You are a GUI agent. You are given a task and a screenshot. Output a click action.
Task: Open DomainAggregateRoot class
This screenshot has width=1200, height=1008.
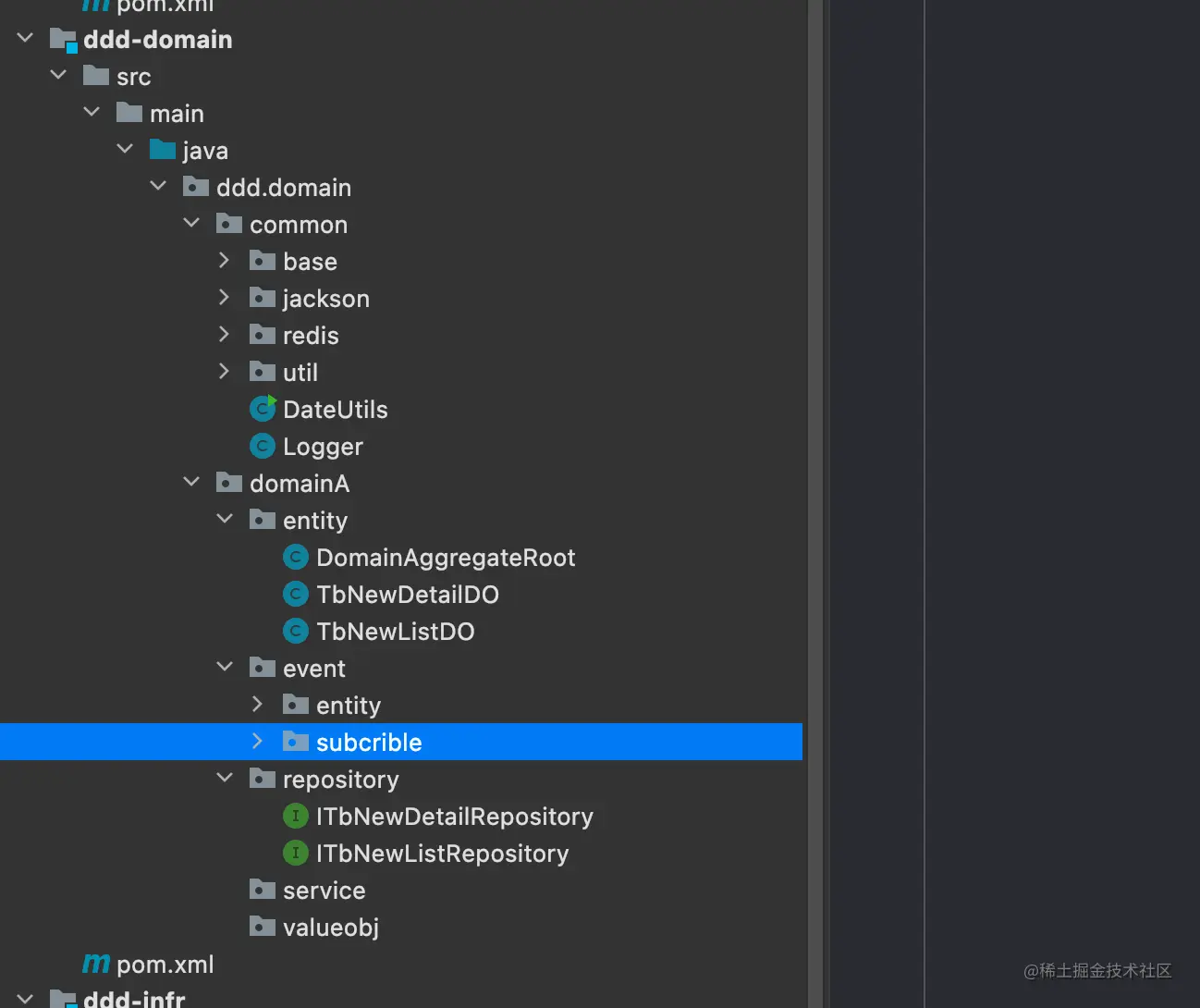[446, 558]
